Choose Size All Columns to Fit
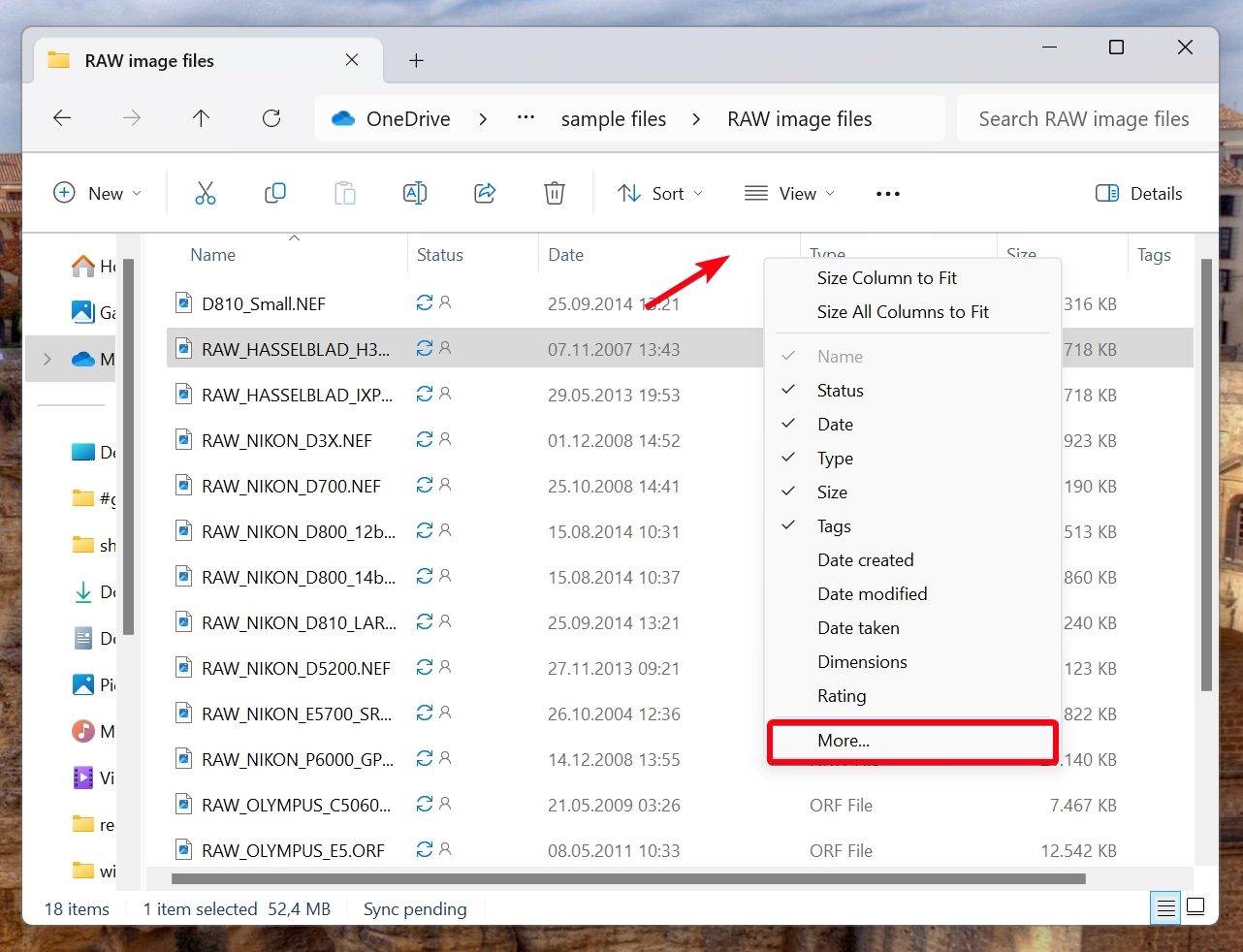This screenshot has height=952, width=1243. (911, 311)
